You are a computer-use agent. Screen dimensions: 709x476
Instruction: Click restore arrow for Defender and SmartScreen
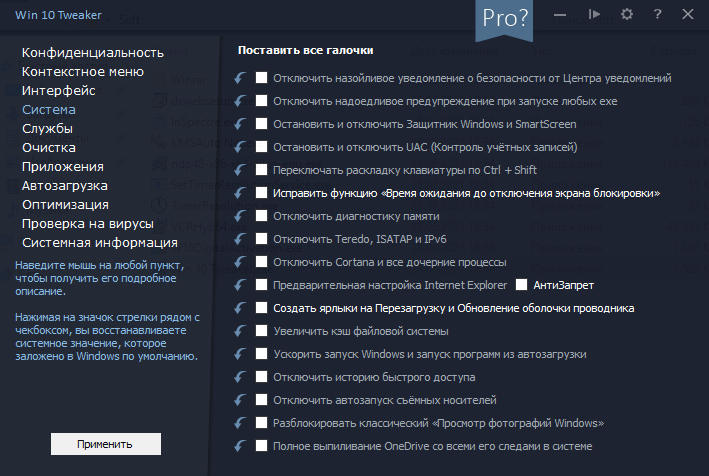tap(241, 124)
